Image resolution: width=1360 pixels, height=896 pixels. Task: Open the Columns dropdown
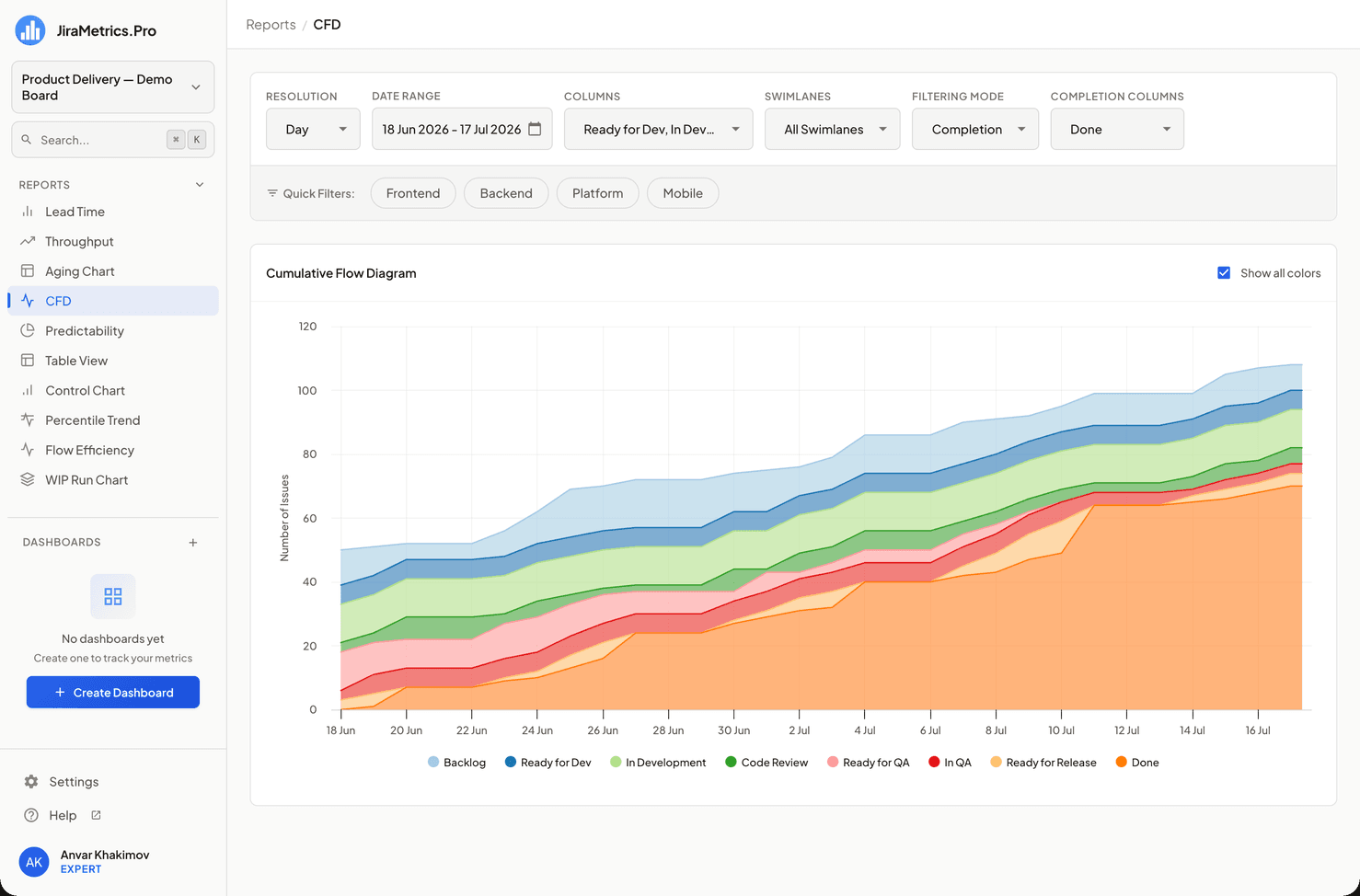point(658,129)
